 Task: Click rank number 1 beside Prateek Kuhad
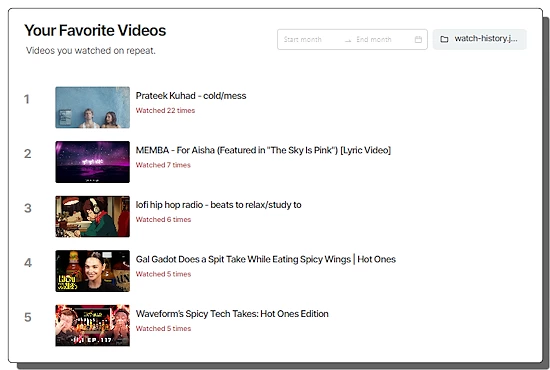tap(27, 99)
